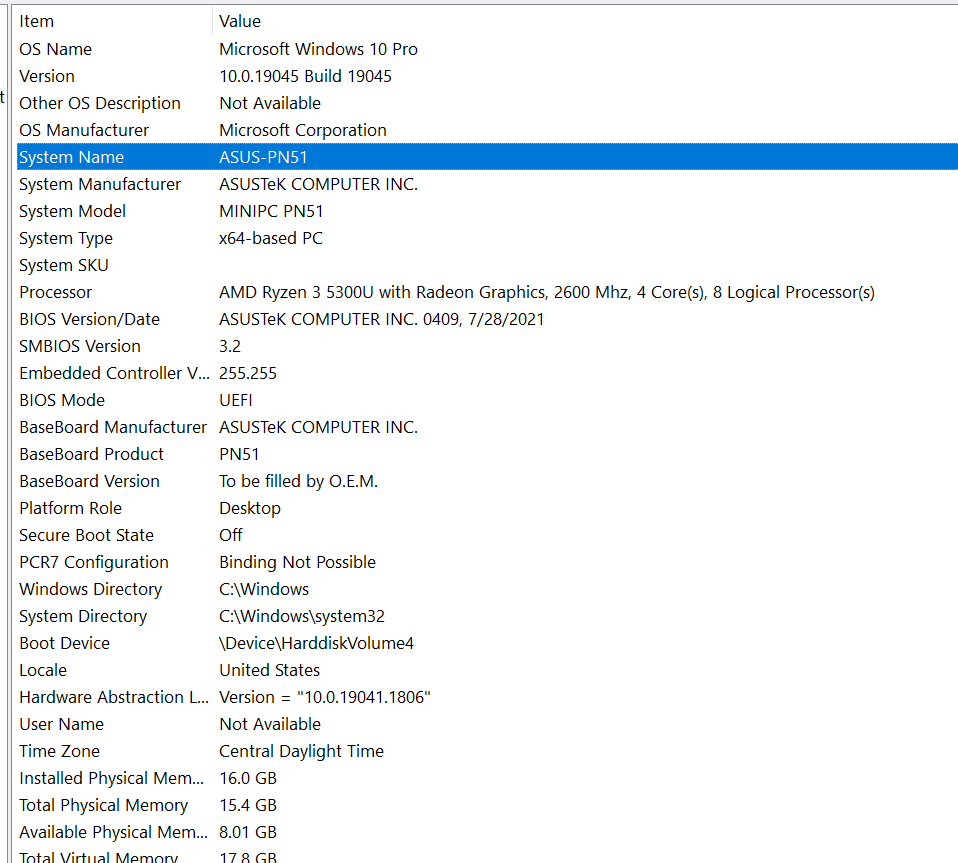
Task: Click the value 'UEFI'
Action: coord(236,400)
